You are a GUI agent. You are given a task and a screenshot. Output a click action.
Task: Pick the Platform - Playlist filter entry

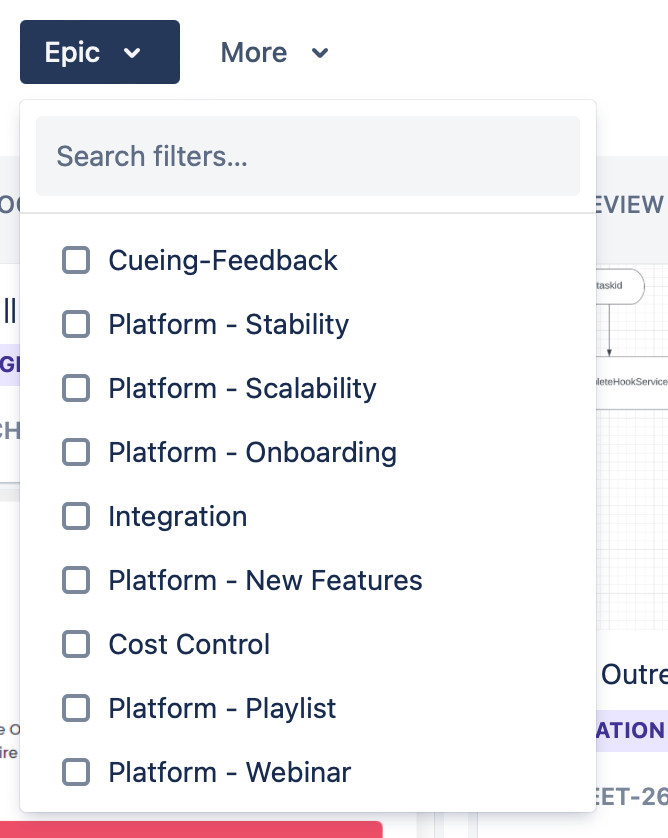coord(222,709)
